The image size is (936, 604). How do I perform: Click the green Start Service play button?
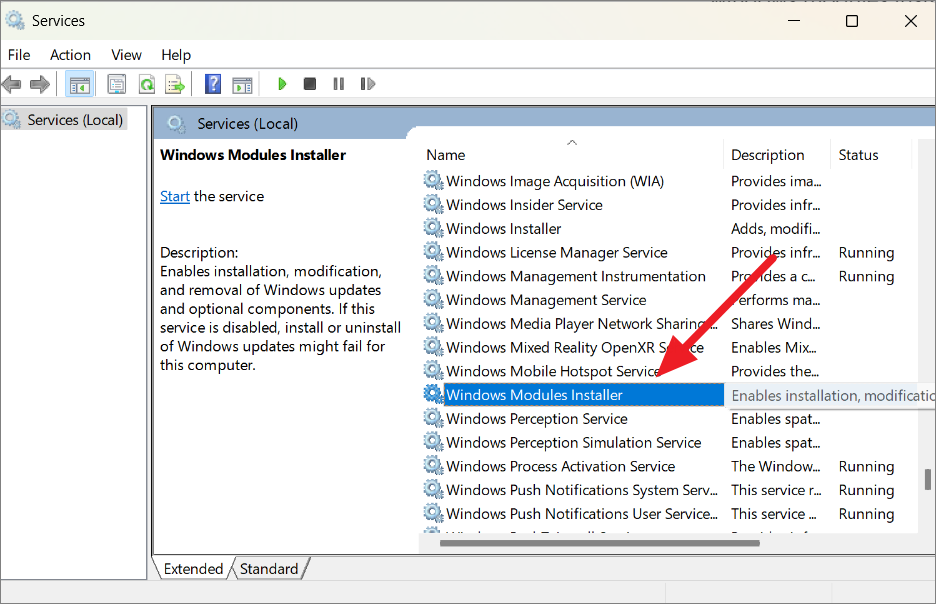click(282, 84)
